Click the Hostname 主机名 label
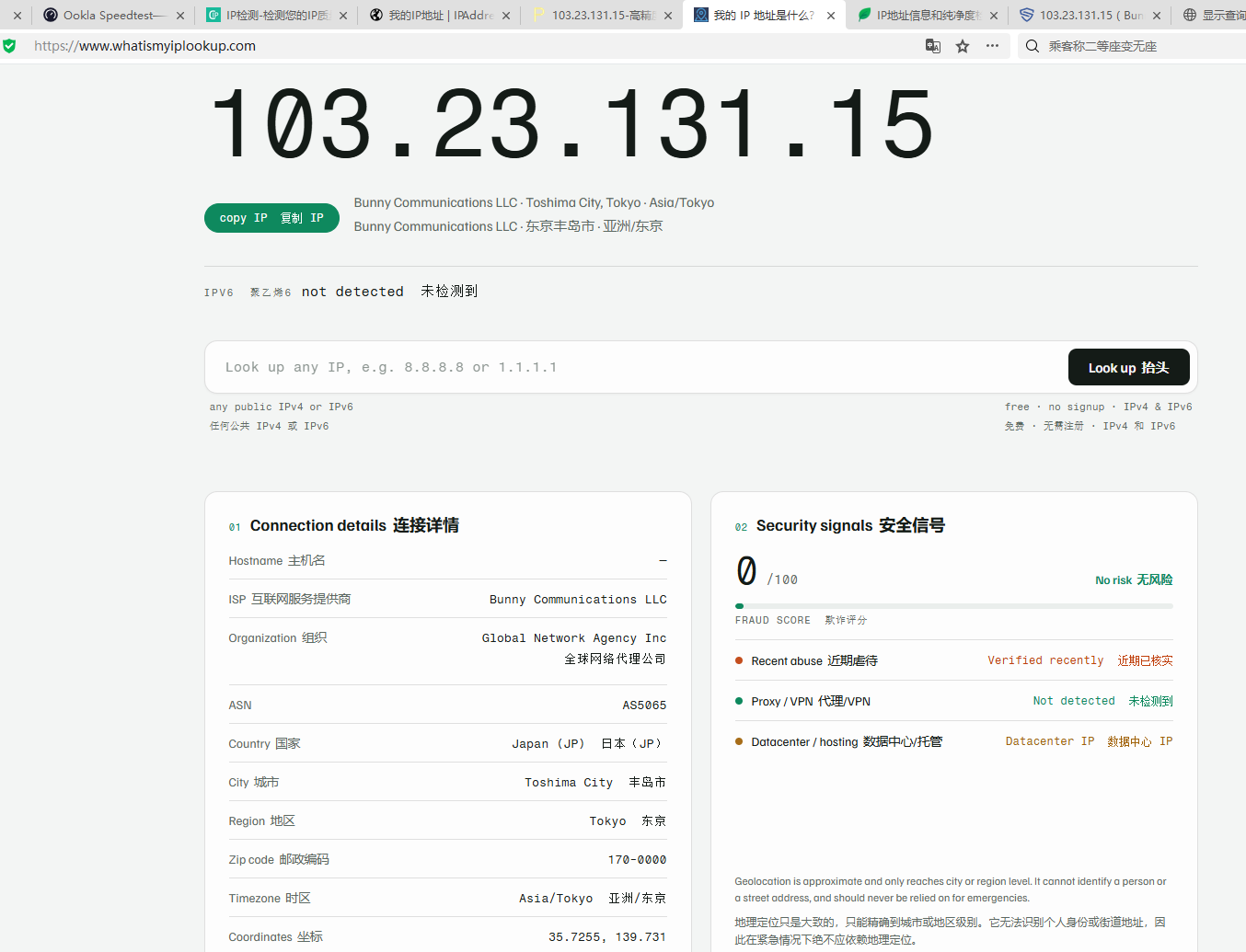Image resolution: width=1246 pixels, height=952 pixels. [277, 561]
